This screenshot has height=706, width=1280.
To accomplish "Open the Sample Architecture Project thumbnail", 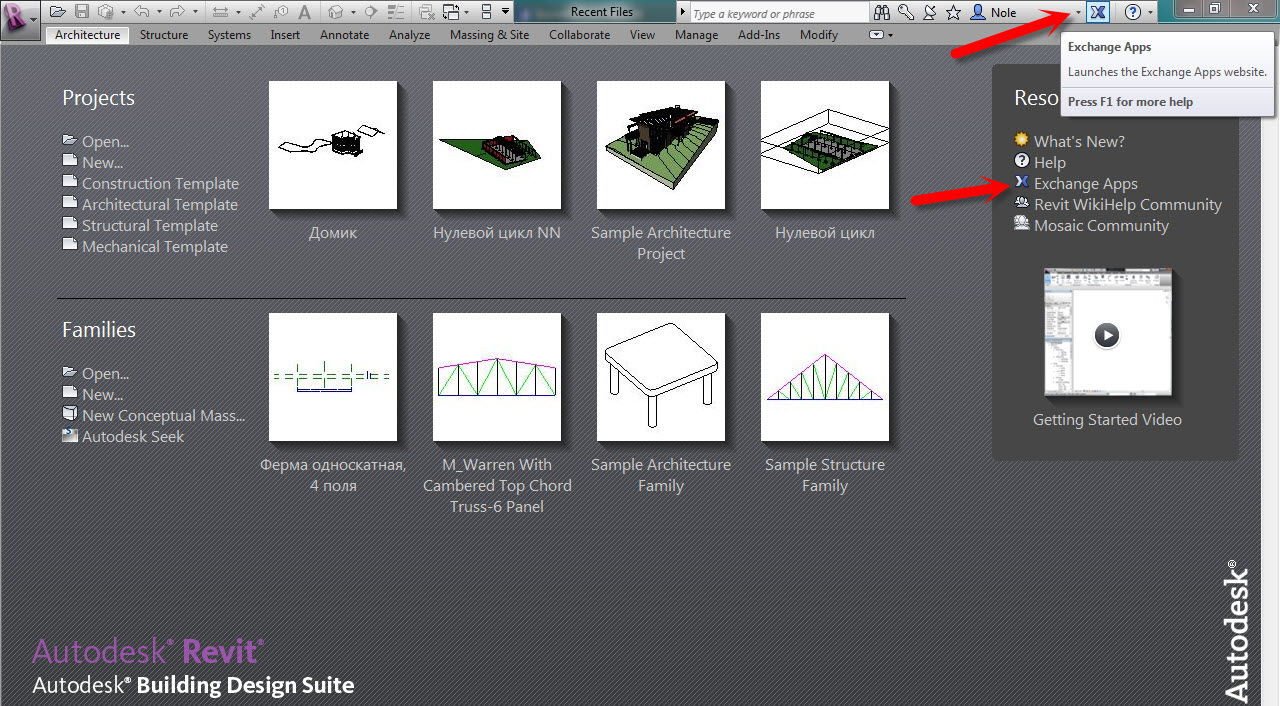I will 661,145.
